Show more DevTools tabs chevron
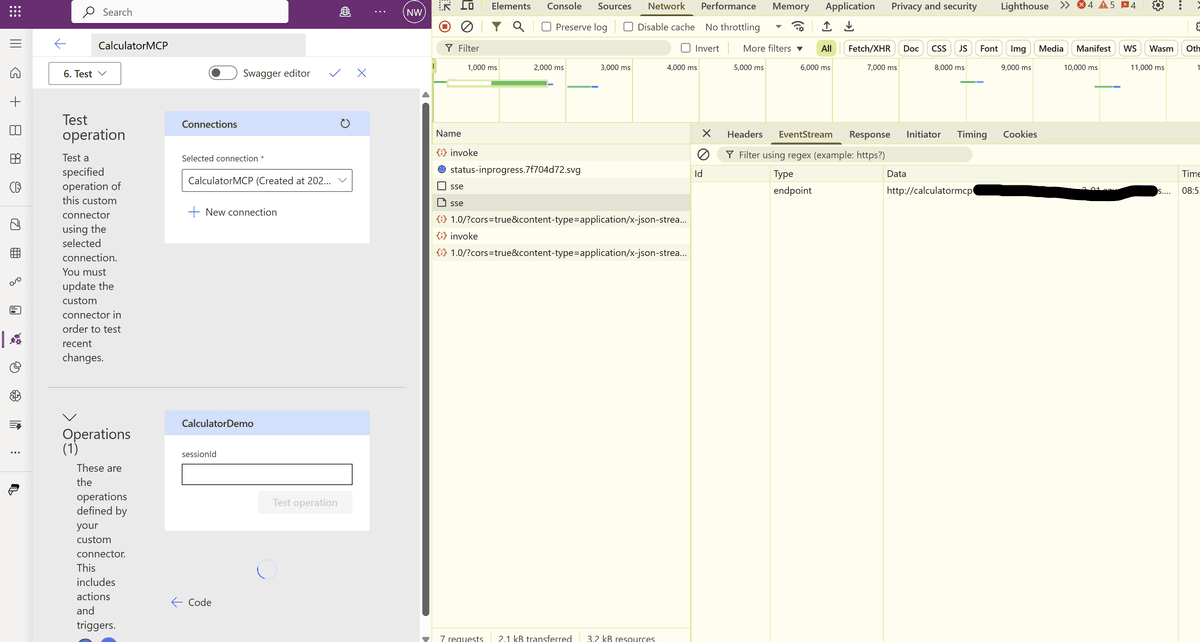 1064,6
